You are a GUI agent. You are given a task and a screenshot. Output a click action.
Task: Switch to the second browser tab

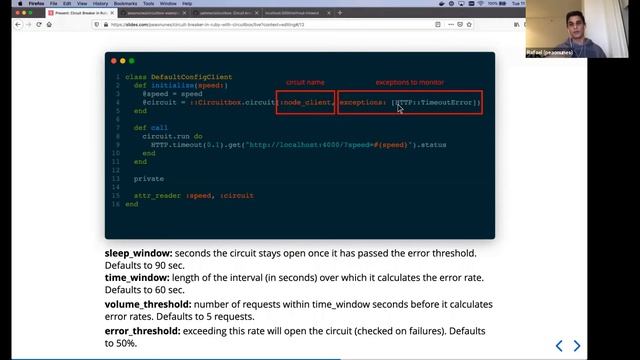click(153, 13)
